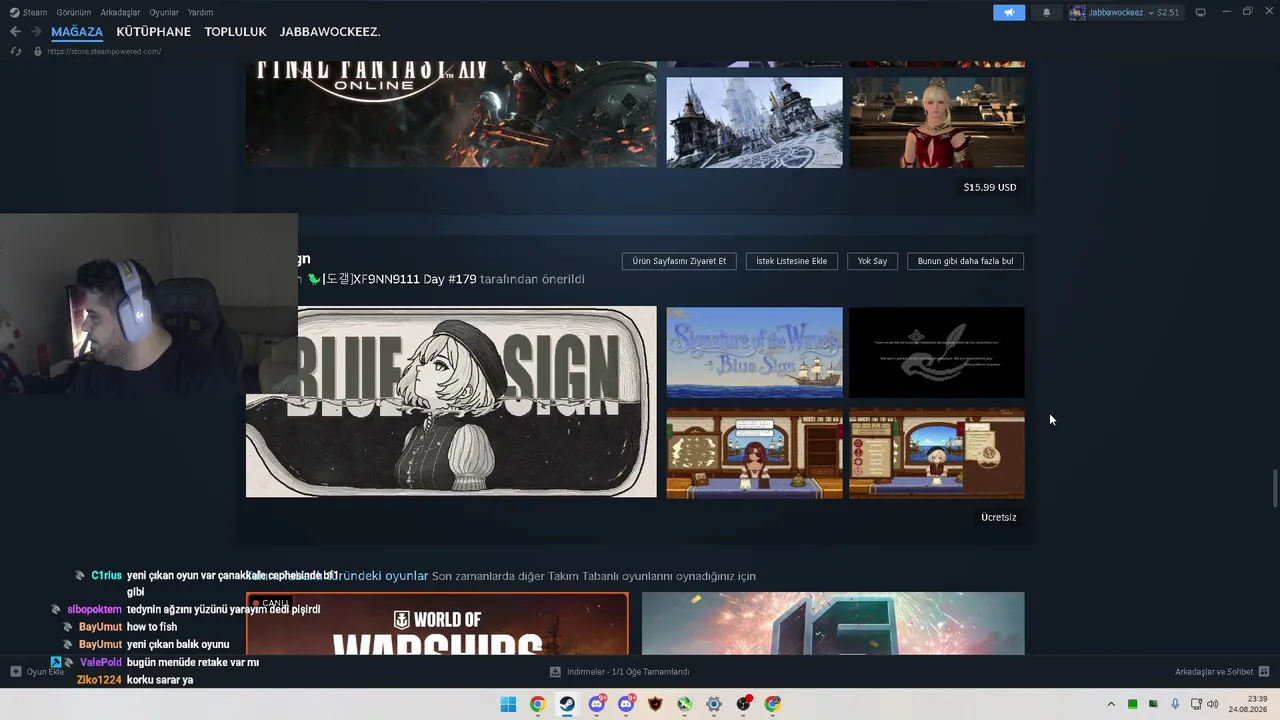Image resolution: width=1280 pixels, height=720 pixels.
Task: Switch to the KÜTÜPHANE tab
Action: [154, 32]
